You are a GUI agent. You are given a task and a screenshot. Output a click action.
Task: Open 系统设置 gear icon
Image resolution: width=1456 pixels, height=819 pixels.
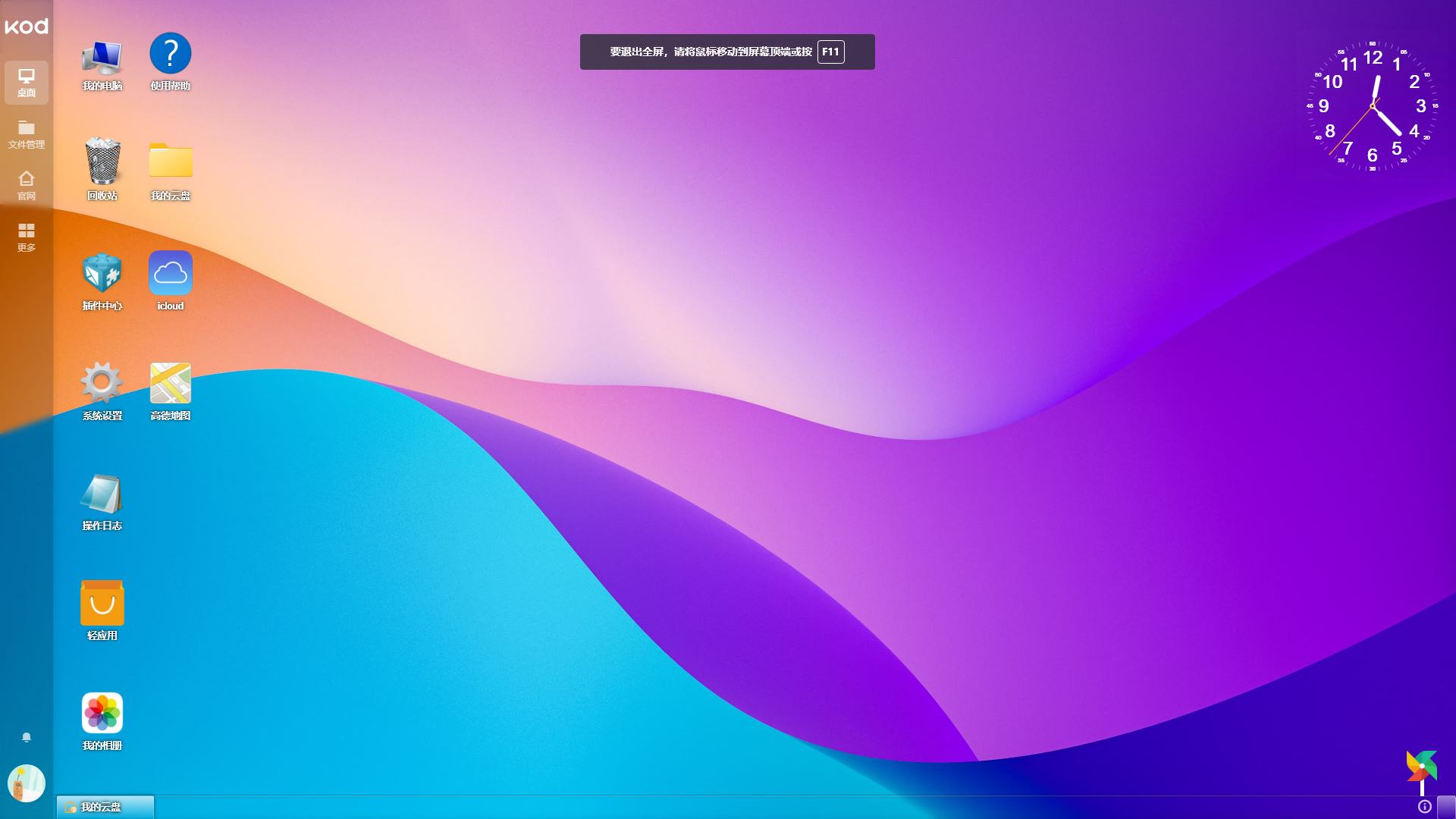[102, 383]
